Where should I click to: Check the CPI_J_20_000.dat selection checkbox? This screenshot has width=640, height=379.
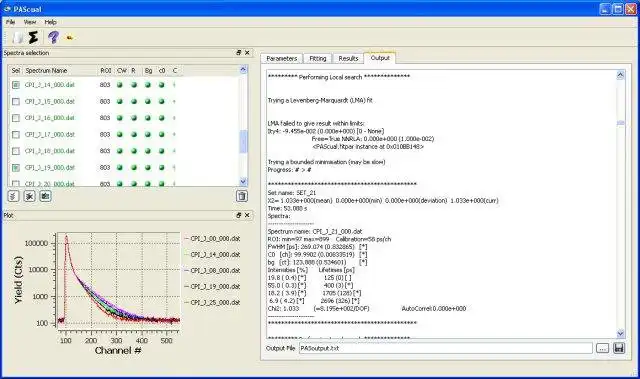coord(16,184)
